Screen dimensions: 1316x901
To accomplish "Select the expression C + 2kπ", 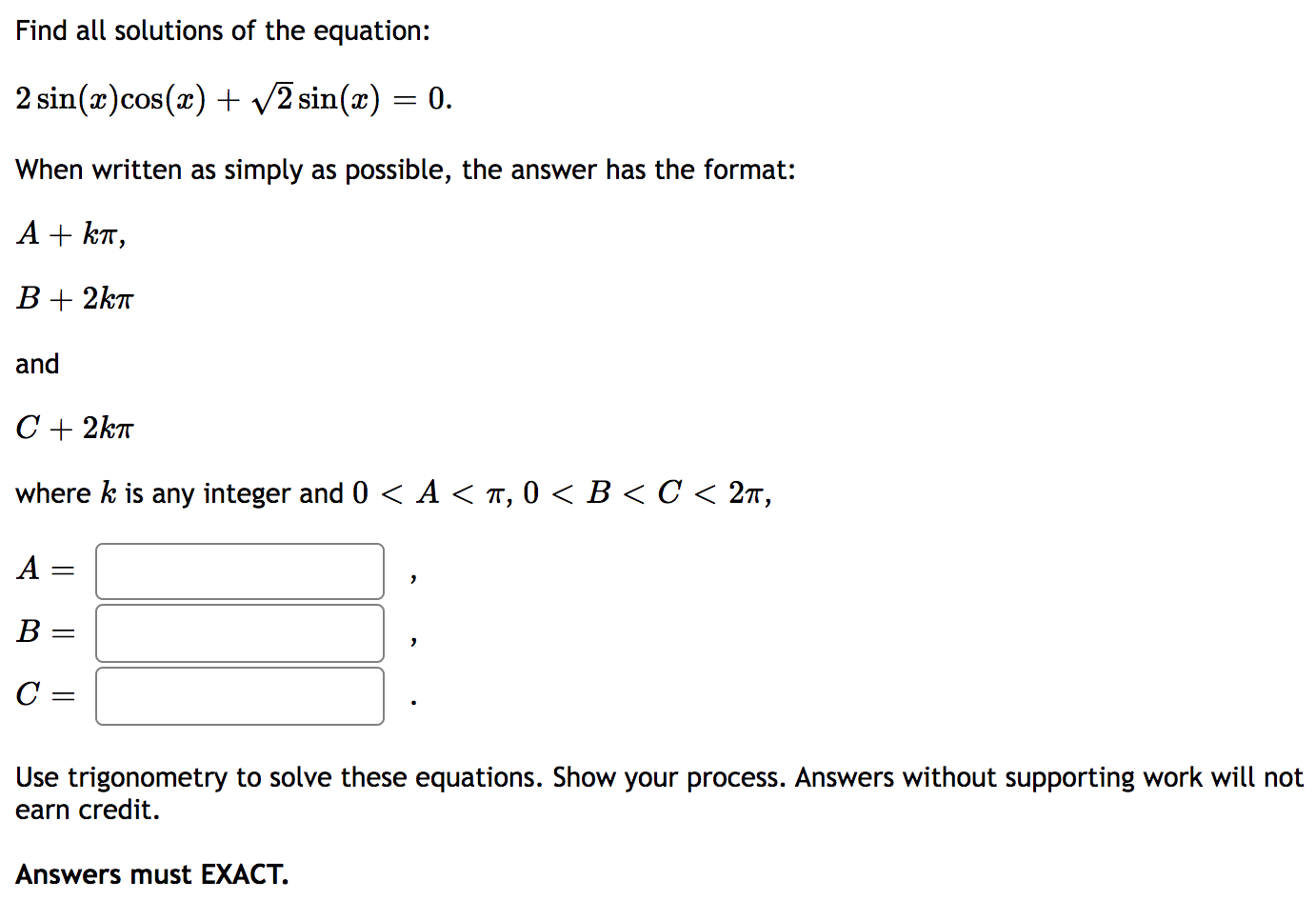I will [x=74, y=428].
